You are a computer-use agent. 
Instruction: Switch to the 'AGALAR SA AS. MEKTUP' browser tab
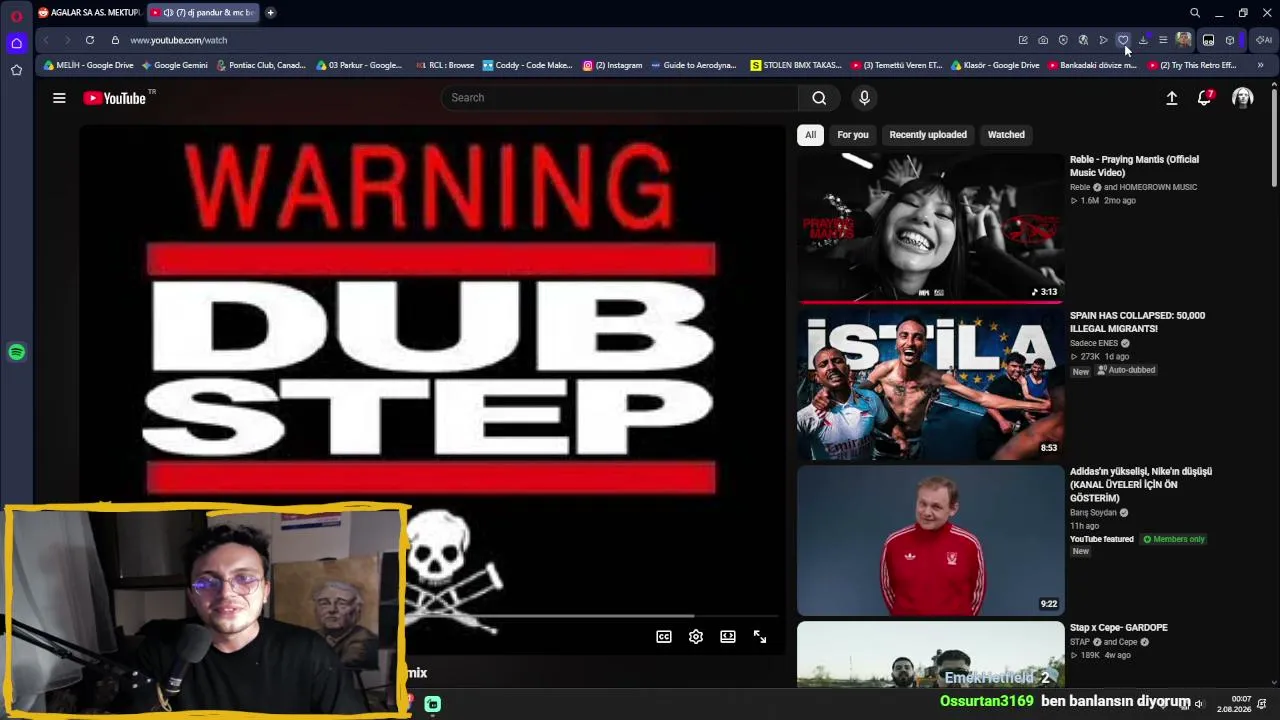(89, 13)
